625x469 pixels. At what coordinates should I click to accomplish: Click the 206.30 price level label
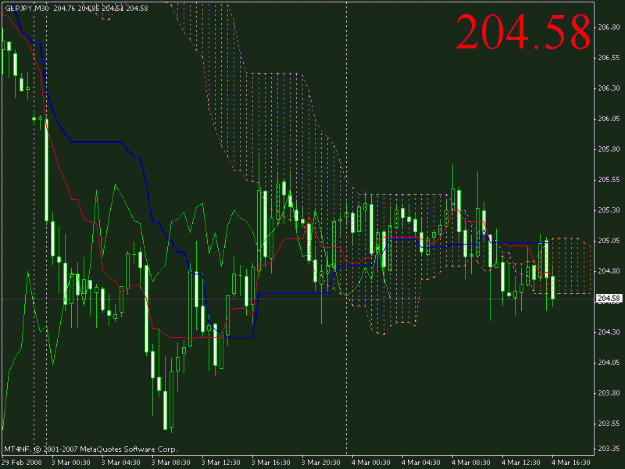click(x=609, y=88)
